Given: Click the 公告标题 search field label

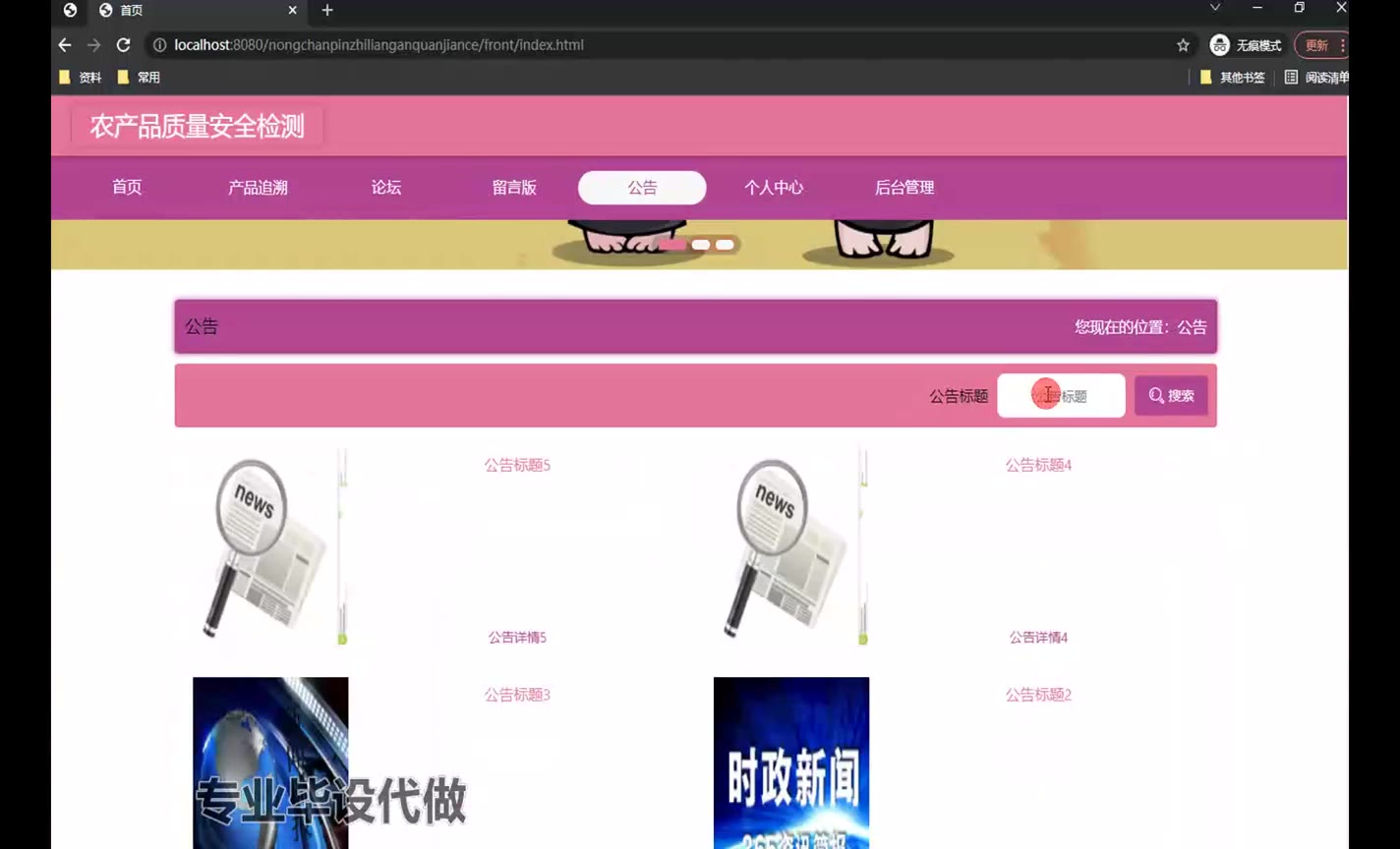Looking at the screenshot, I should tap(959, 396).
